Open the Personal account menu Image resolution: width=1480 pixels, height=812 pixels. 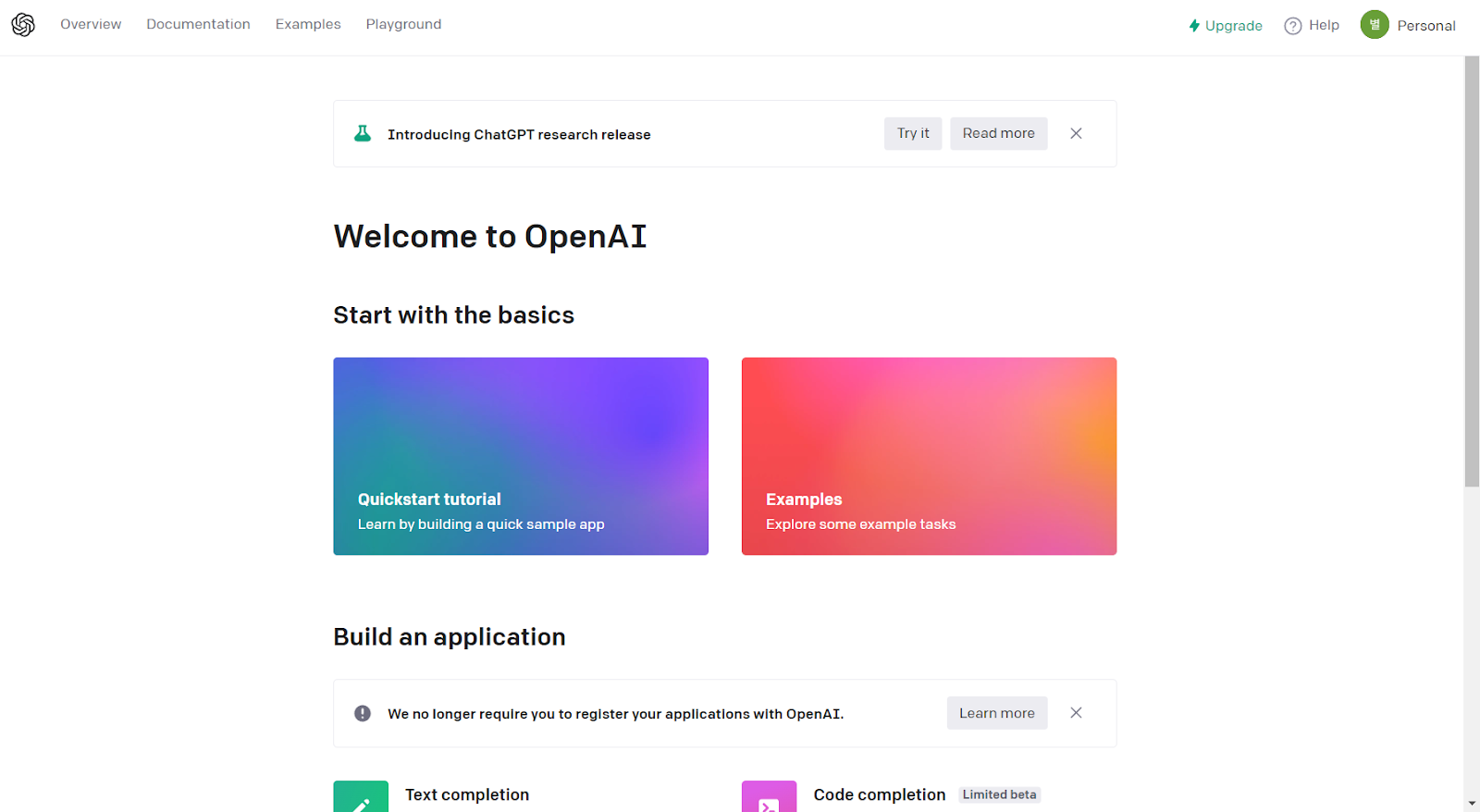[1408, 25]
